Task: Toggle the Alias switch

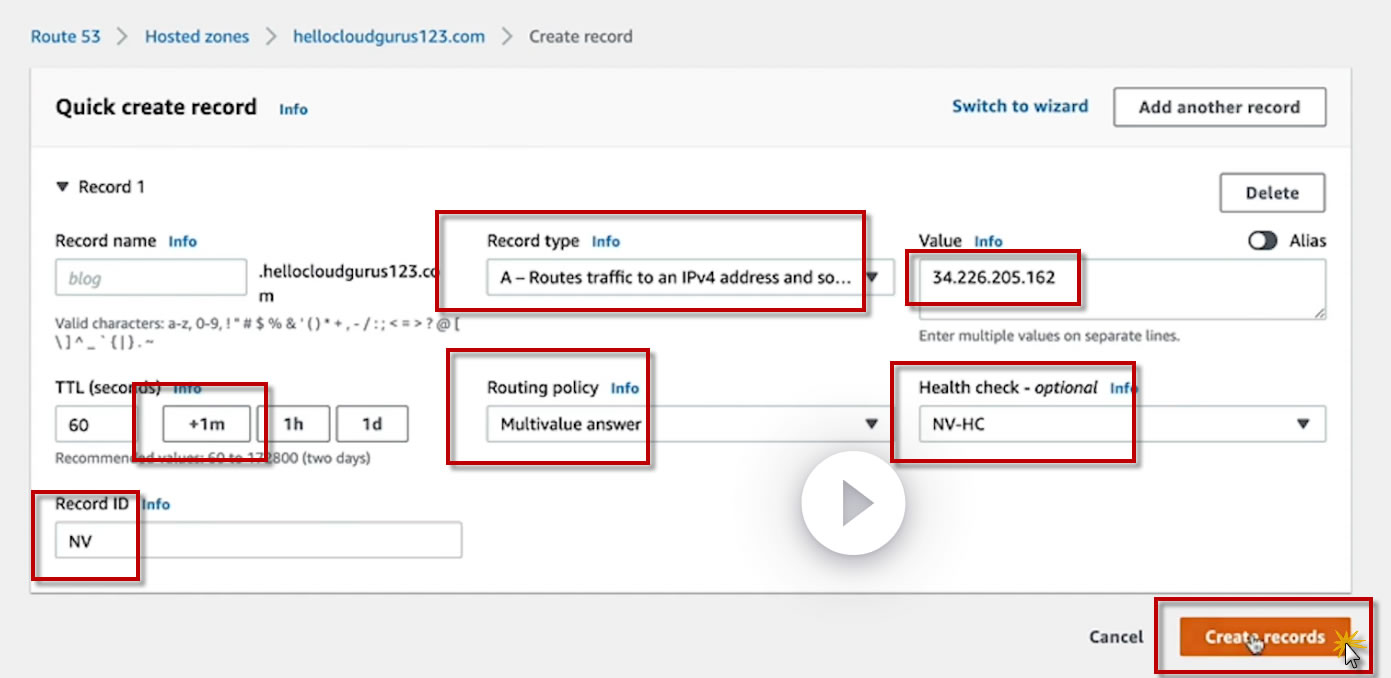Action: [1263, 241]
